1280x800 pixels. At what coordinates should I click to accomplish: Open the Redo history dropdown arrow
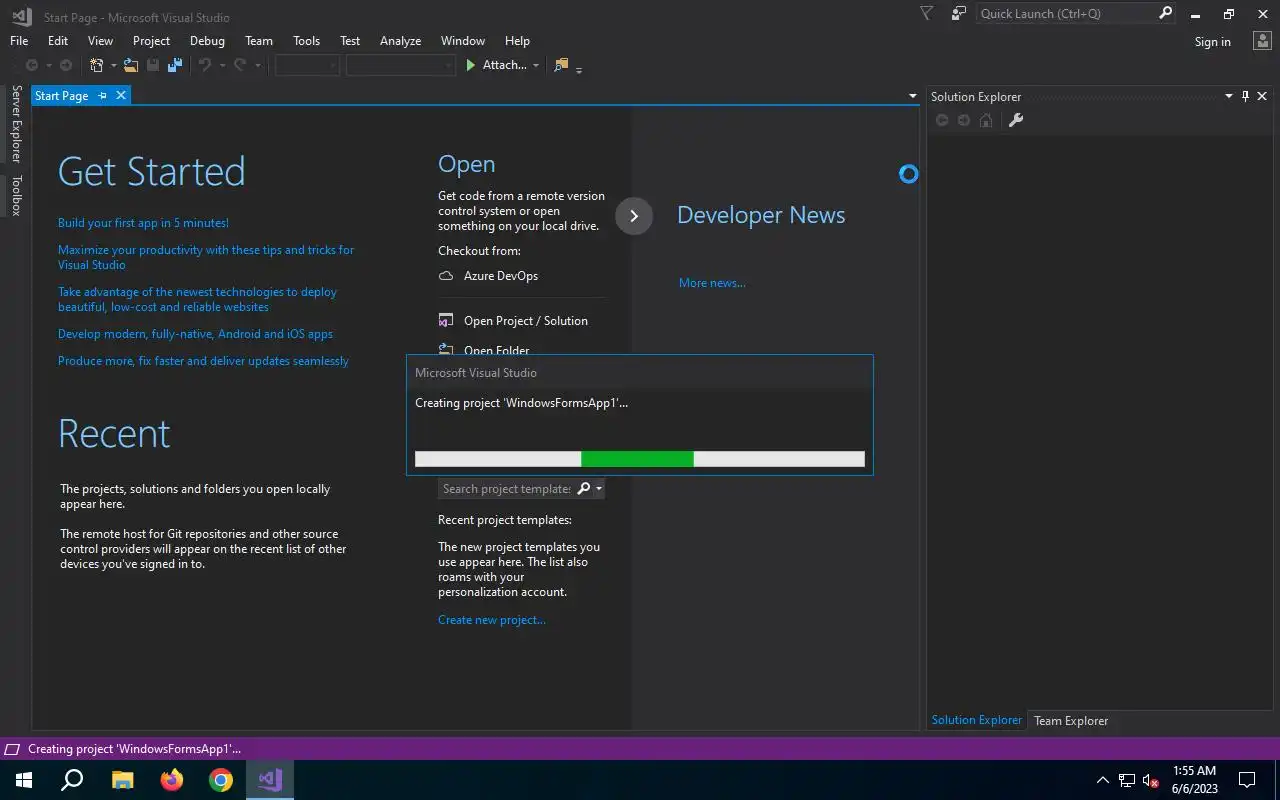pyautogui.click(x=257, y=66)
